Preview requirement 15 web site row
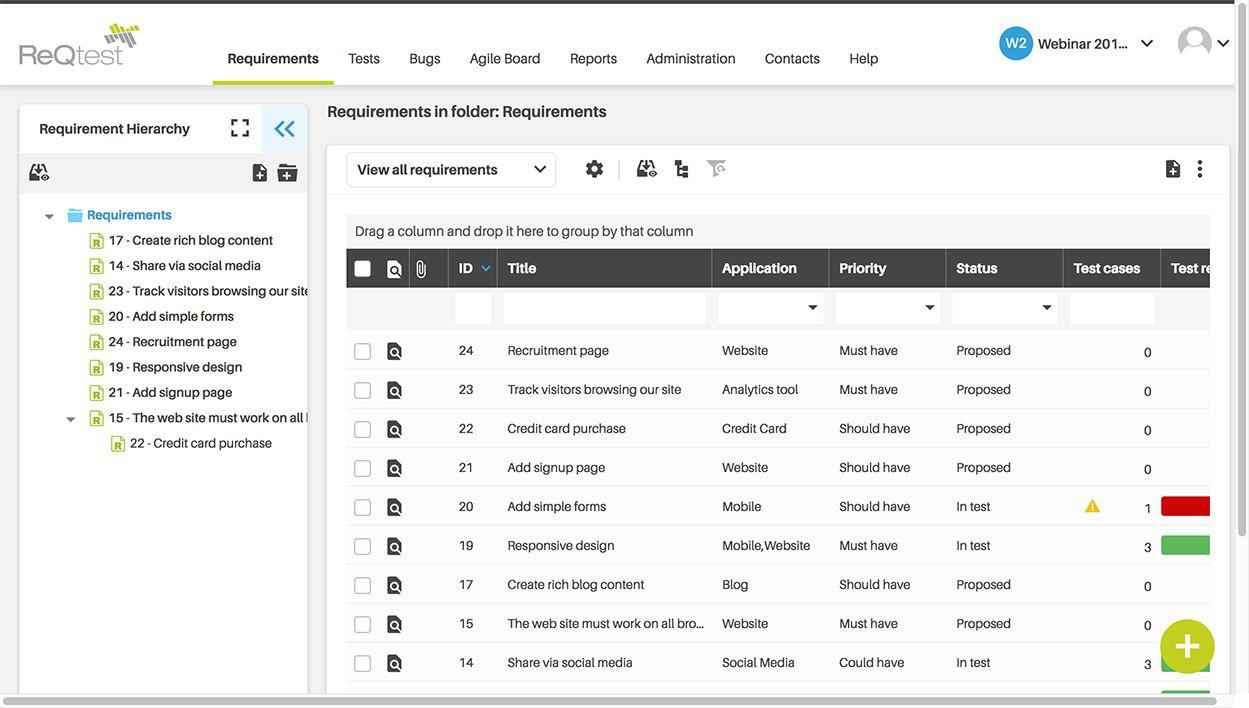 395,625
